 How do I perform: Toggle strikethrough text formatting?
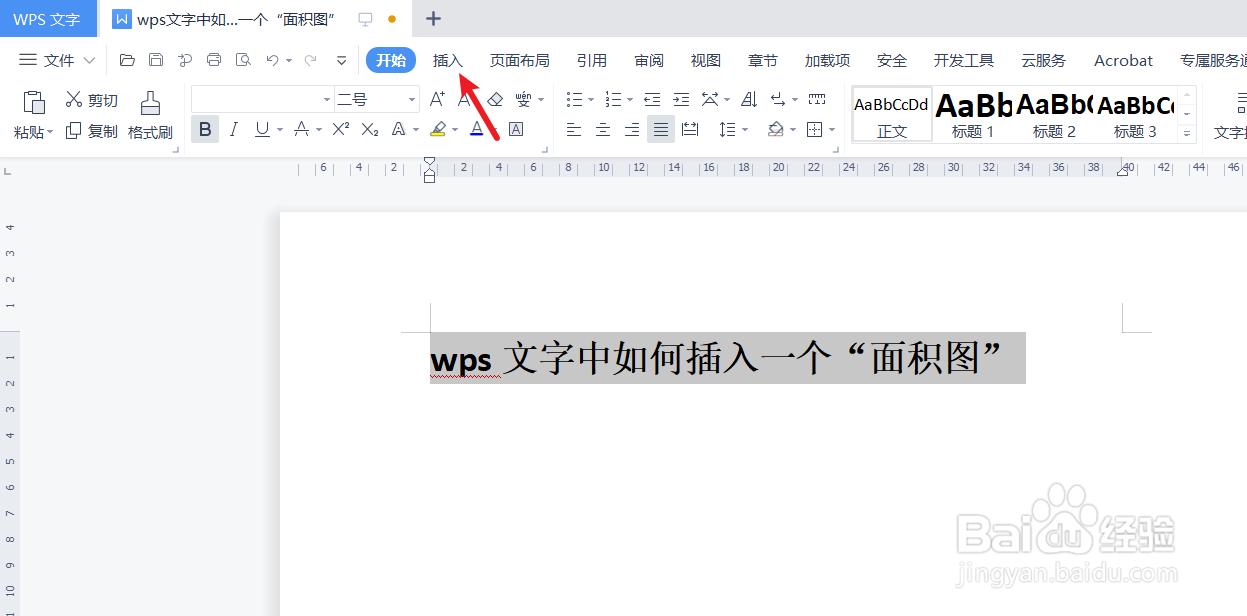pos(301,129)
